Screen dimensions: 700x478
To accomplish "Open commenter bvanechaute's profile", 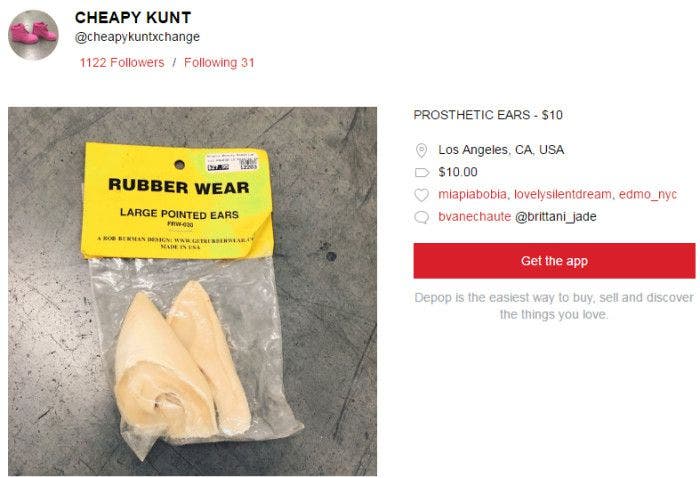I will pos(475,216).
